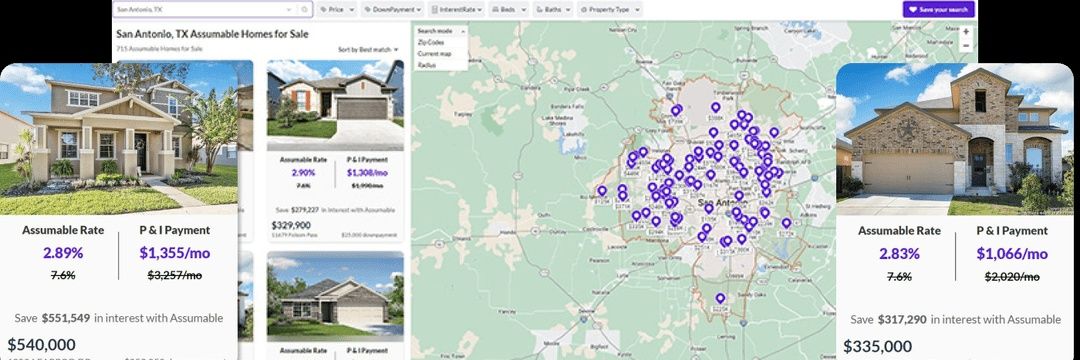Open the Beds filter dropdown
Viewport: 1080px width, 360px height.
(x=508, y=10)
